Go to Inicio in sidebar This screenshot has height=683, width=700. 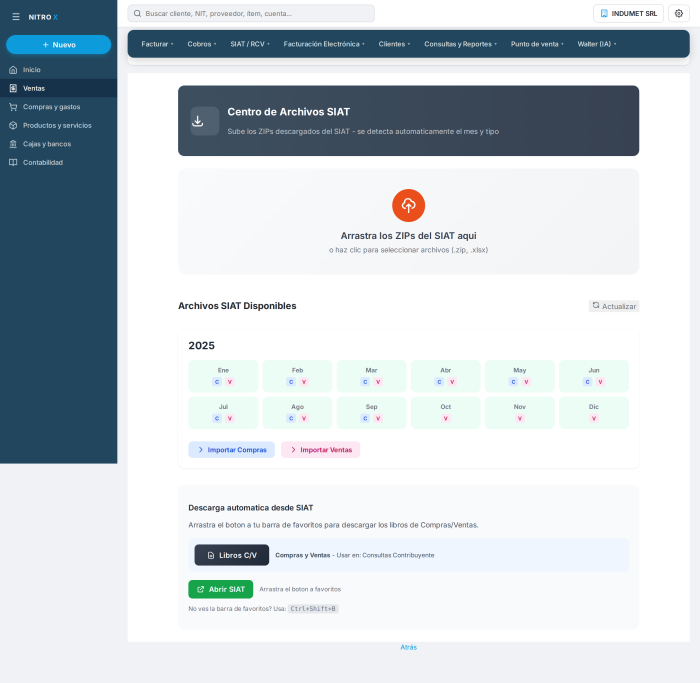[58, 70]
